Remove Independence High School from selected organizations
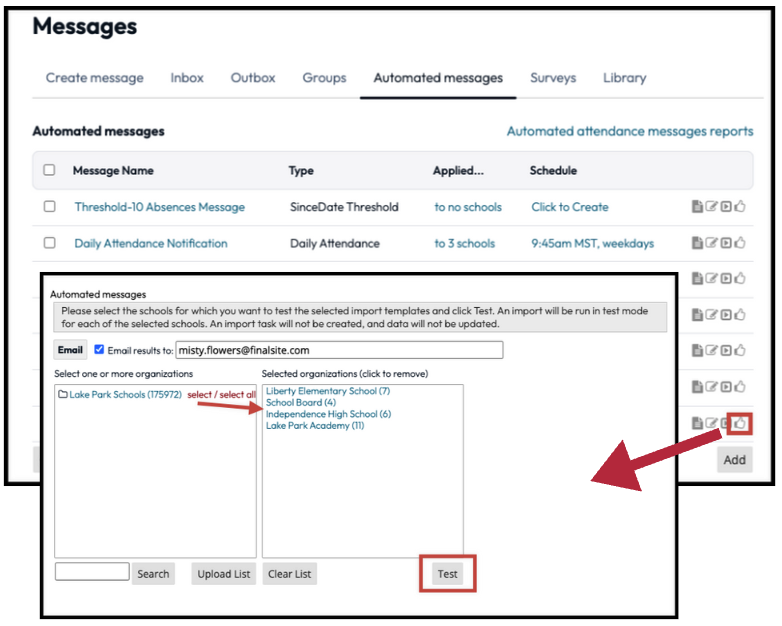The width and height of the screenshot is (782, 626). 328,414
